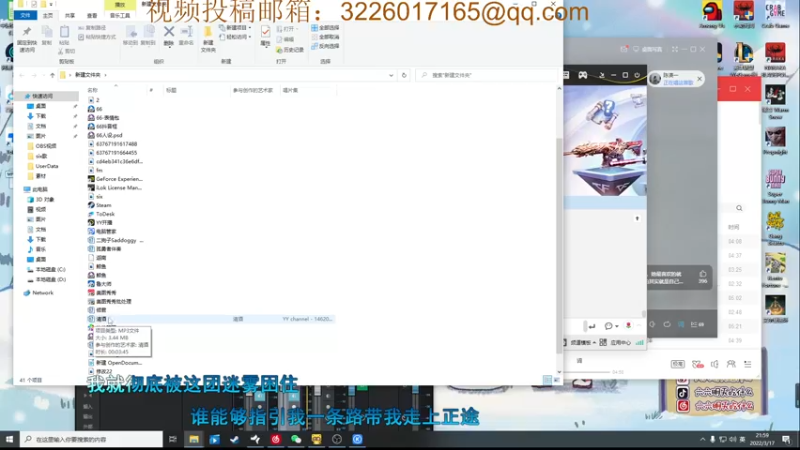
Task: Open Task View from the taskbar
Action: [172, 439]
